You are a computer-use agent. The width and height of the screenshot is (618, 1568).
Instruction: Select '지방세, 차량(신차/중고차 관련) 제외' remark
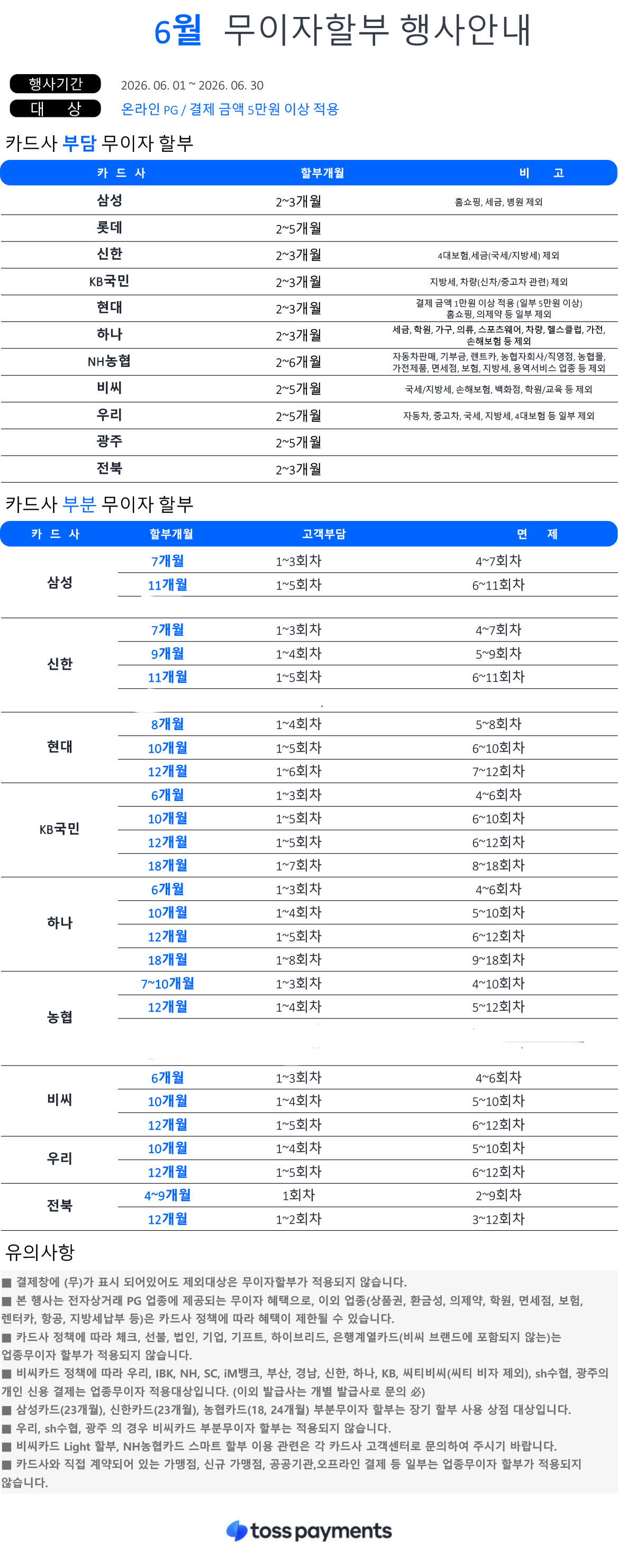(x=499, y=282)
